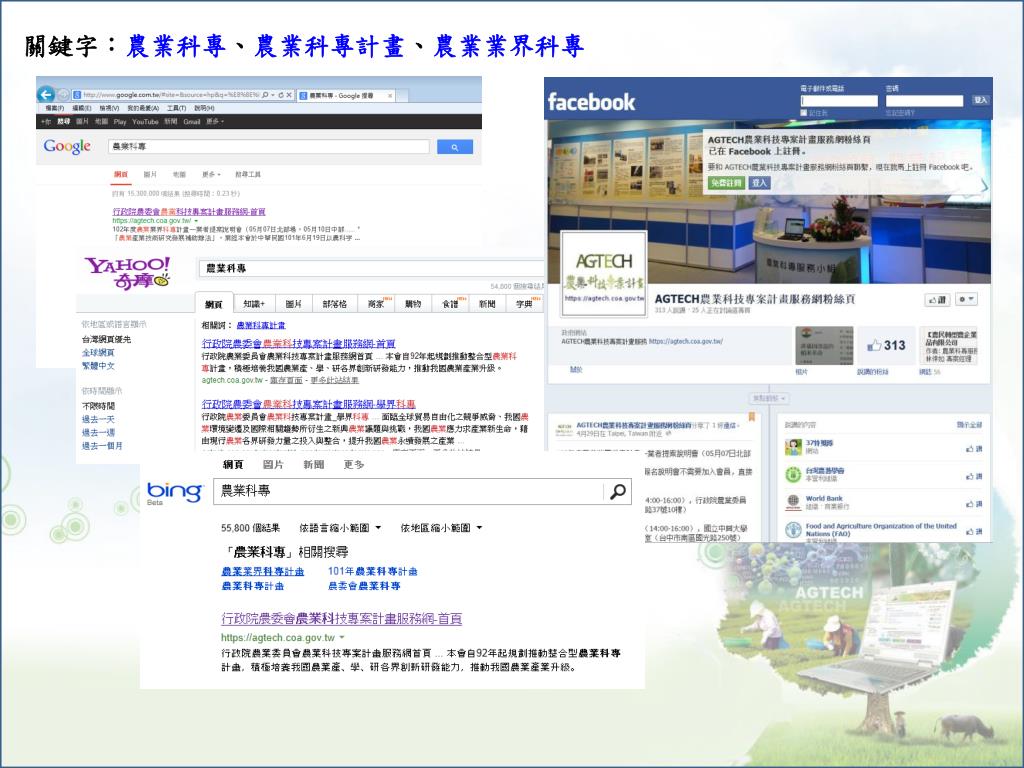Click Bing related search 101年農業科專計畫

click(x=372, y=571)
